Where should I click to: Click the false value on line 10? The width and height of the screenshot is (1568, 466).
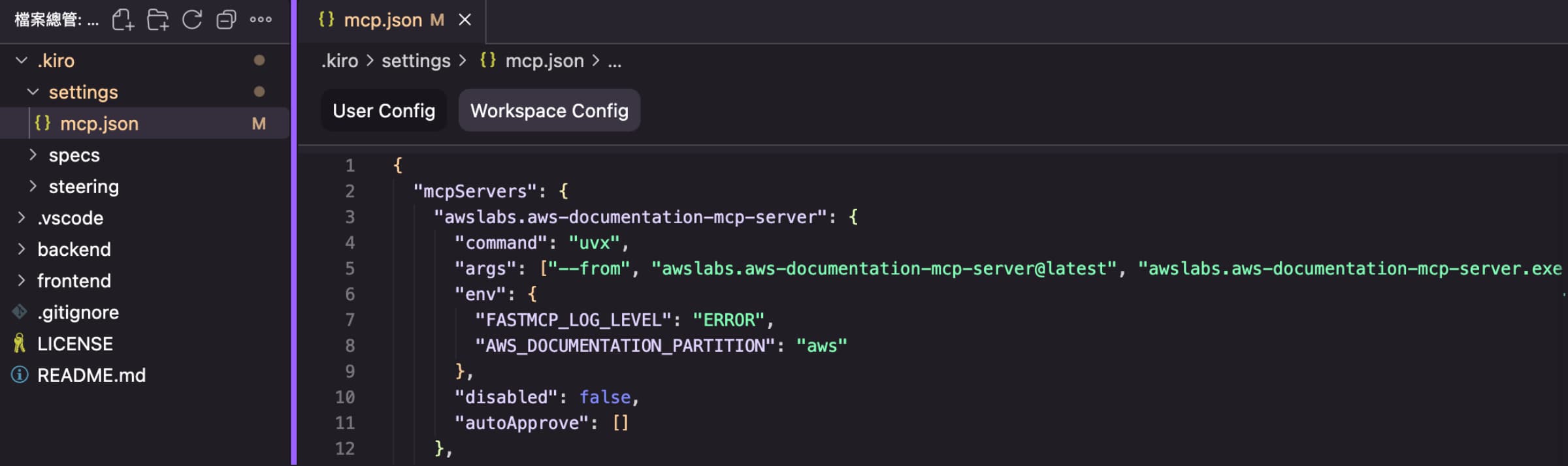(x=605, y=397)
